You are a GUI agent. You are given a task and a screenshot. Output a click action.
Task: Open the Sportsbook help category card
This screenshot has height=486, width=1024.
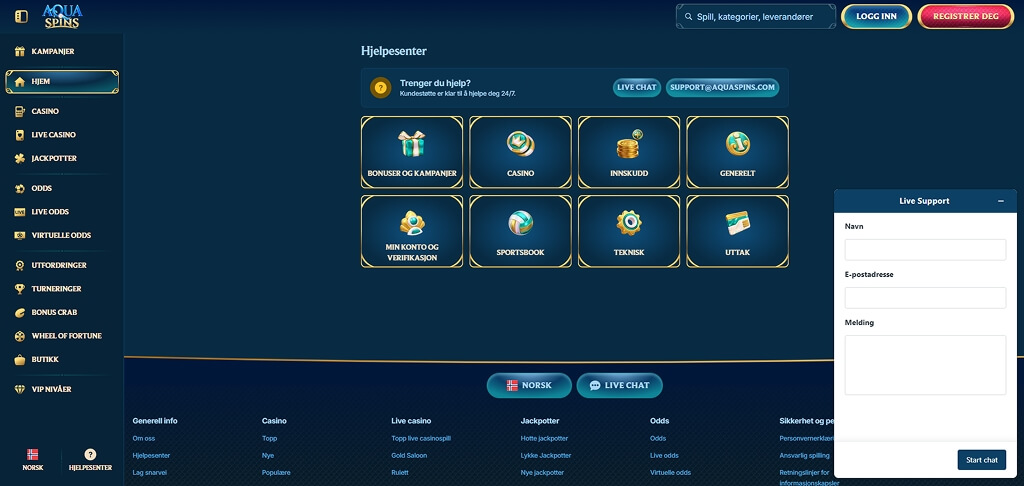pos(520,231)
